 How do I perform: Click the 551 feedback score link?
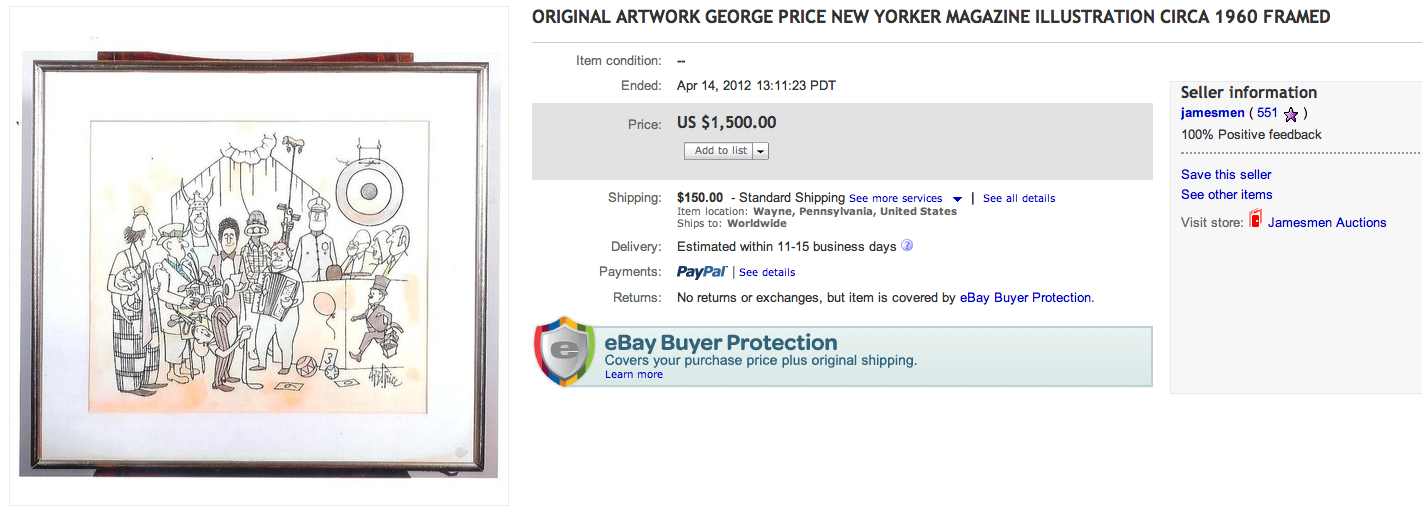pos(1268,113)
